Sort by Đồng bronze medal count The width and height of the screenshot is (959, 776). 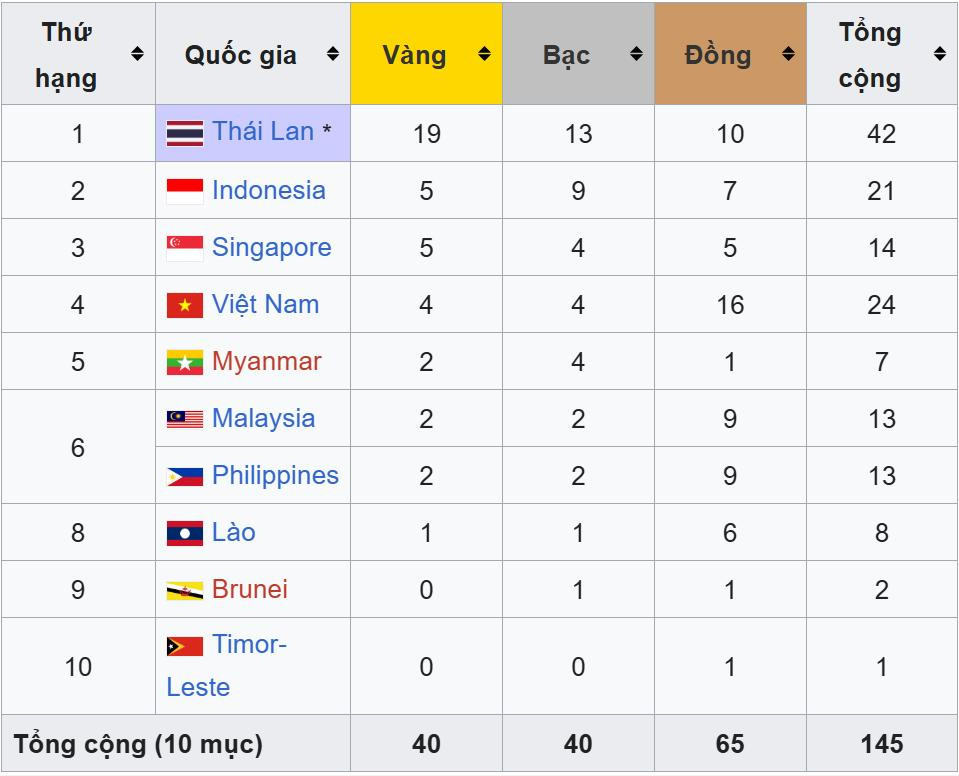pos(788,54)
